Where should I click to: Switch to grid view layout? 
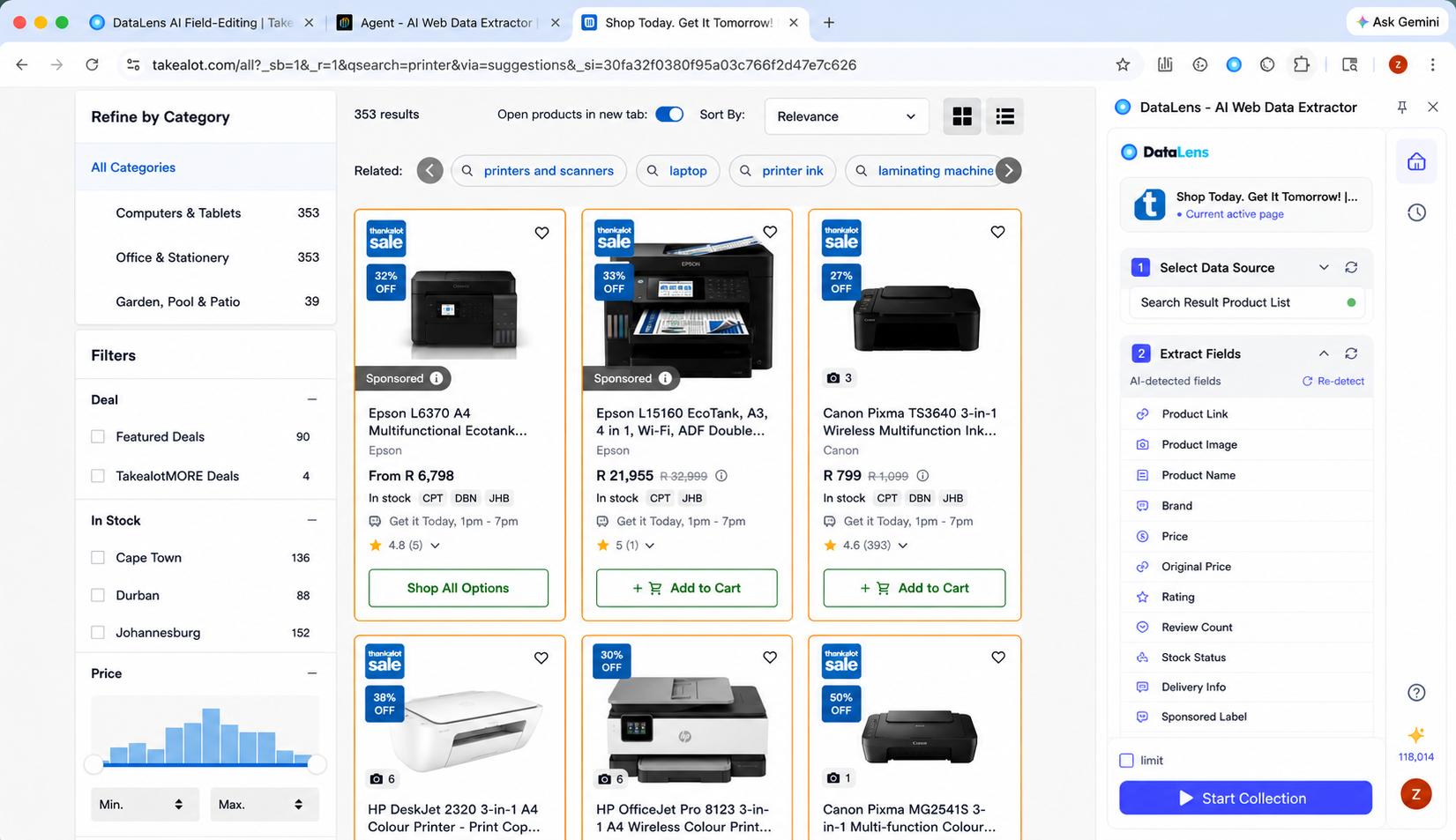[x=962, y=116]
